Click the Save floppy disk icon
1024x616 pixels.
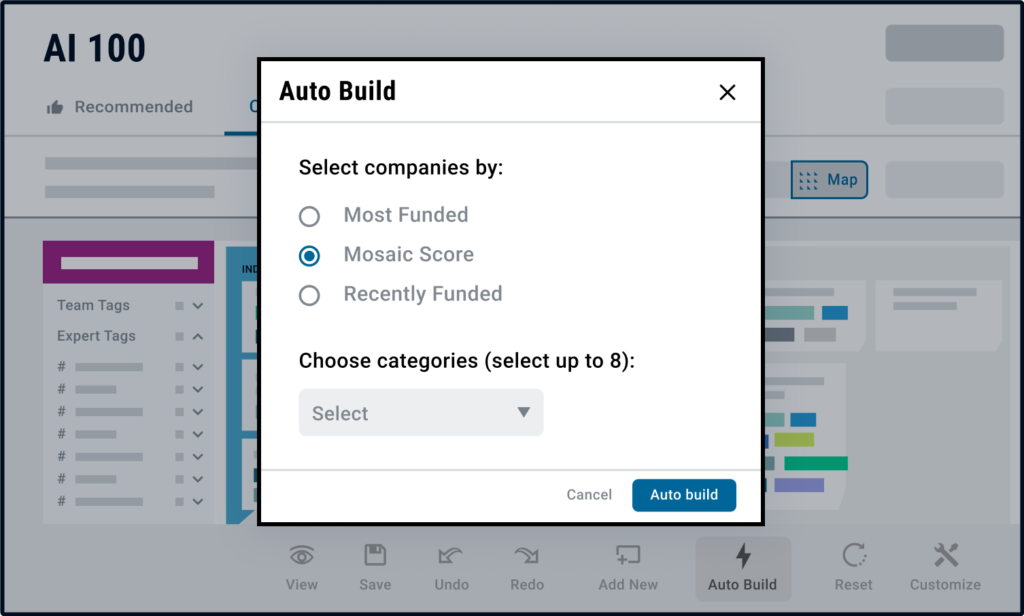[375, 555]
